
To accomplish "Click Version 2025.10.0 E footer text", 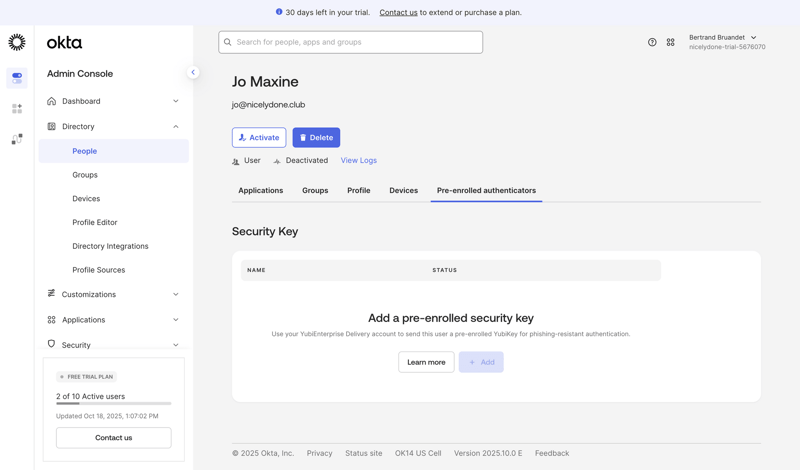I will (488, 453).
